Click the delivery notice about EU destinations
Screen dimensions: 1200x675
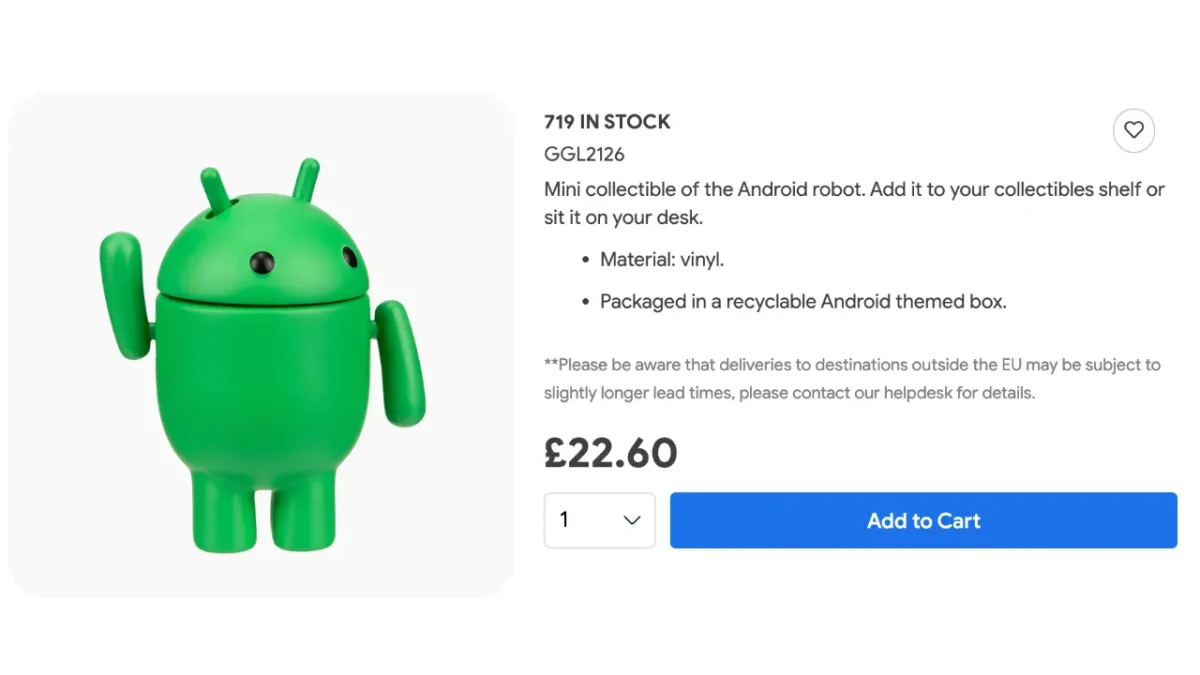(x=851, y=365)
